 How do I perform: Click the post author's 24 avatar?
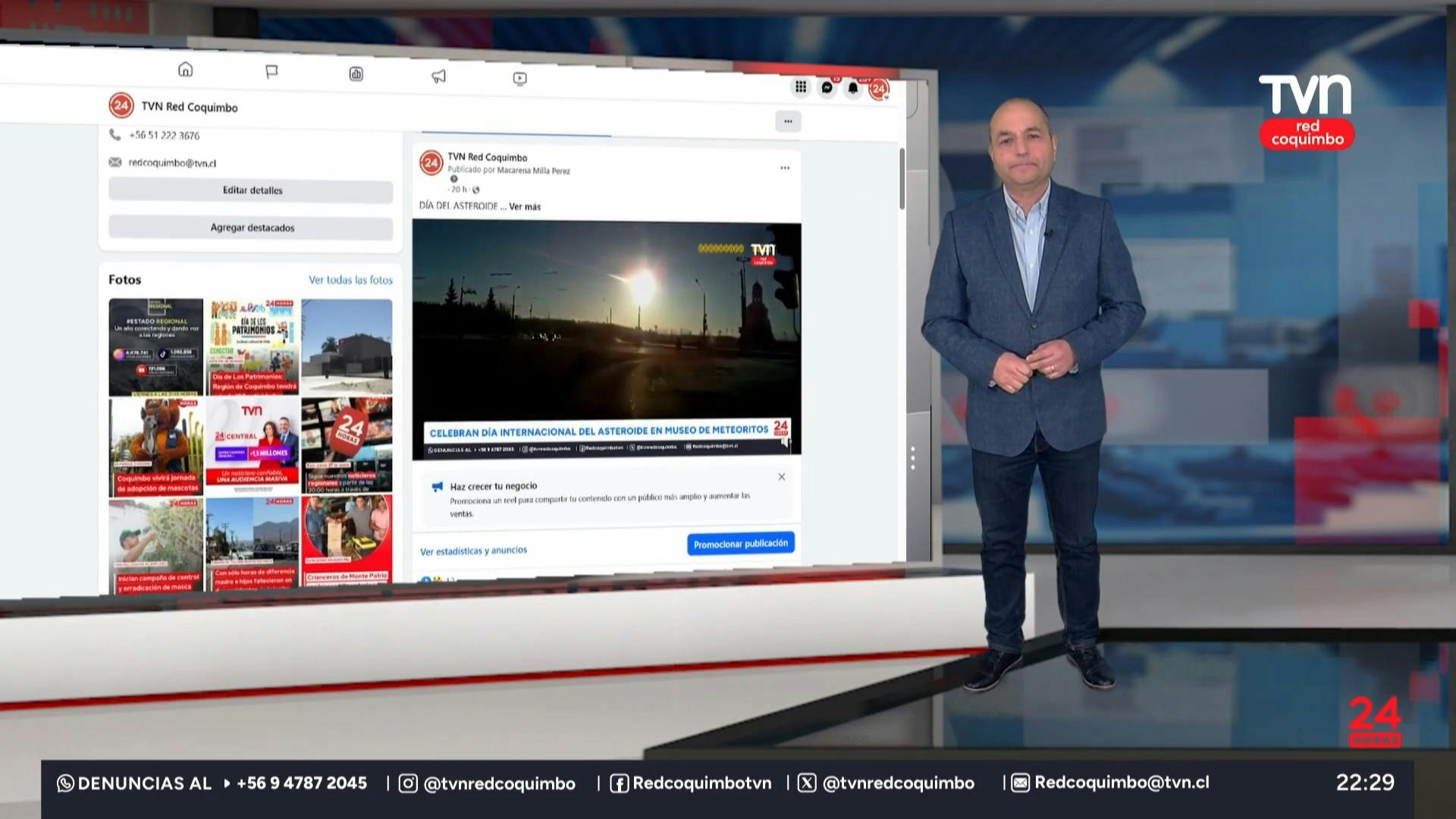431,162
